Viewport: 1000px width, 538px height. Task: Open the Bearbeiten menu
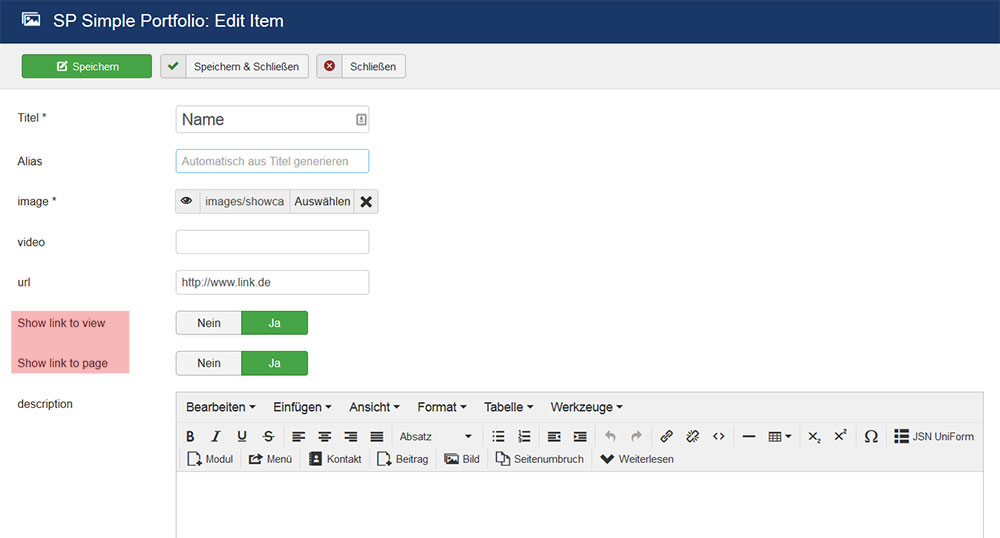[x=220, y=407]
